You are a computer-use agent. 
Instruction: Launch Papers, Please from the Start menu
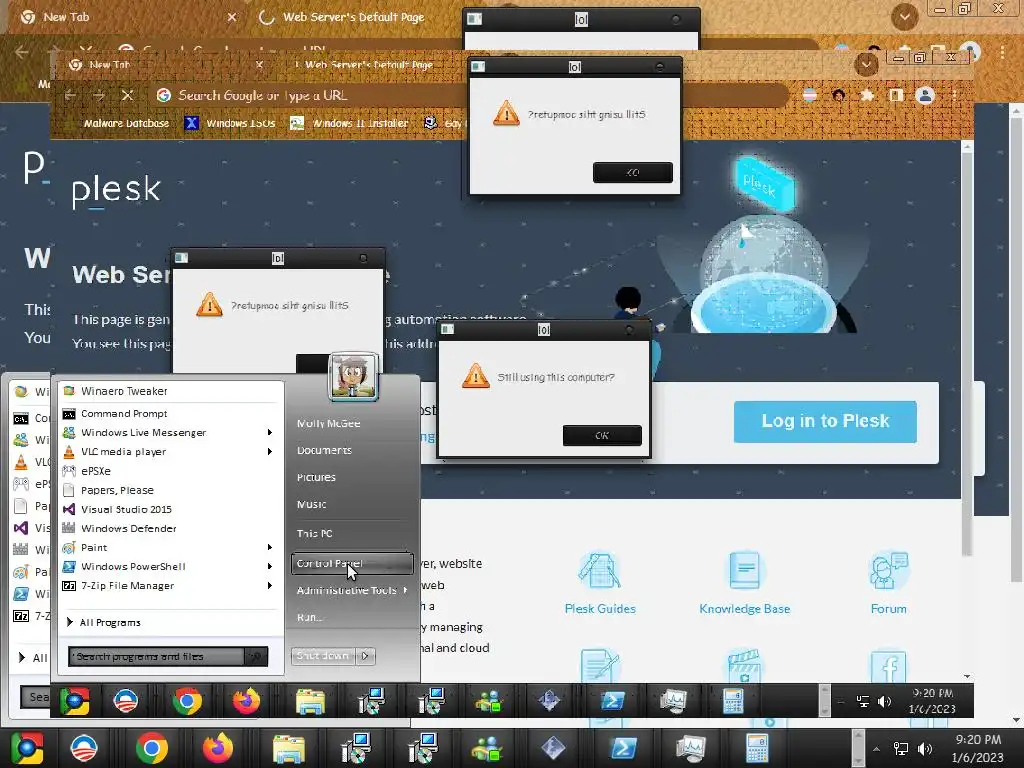(x=171, y=490)
